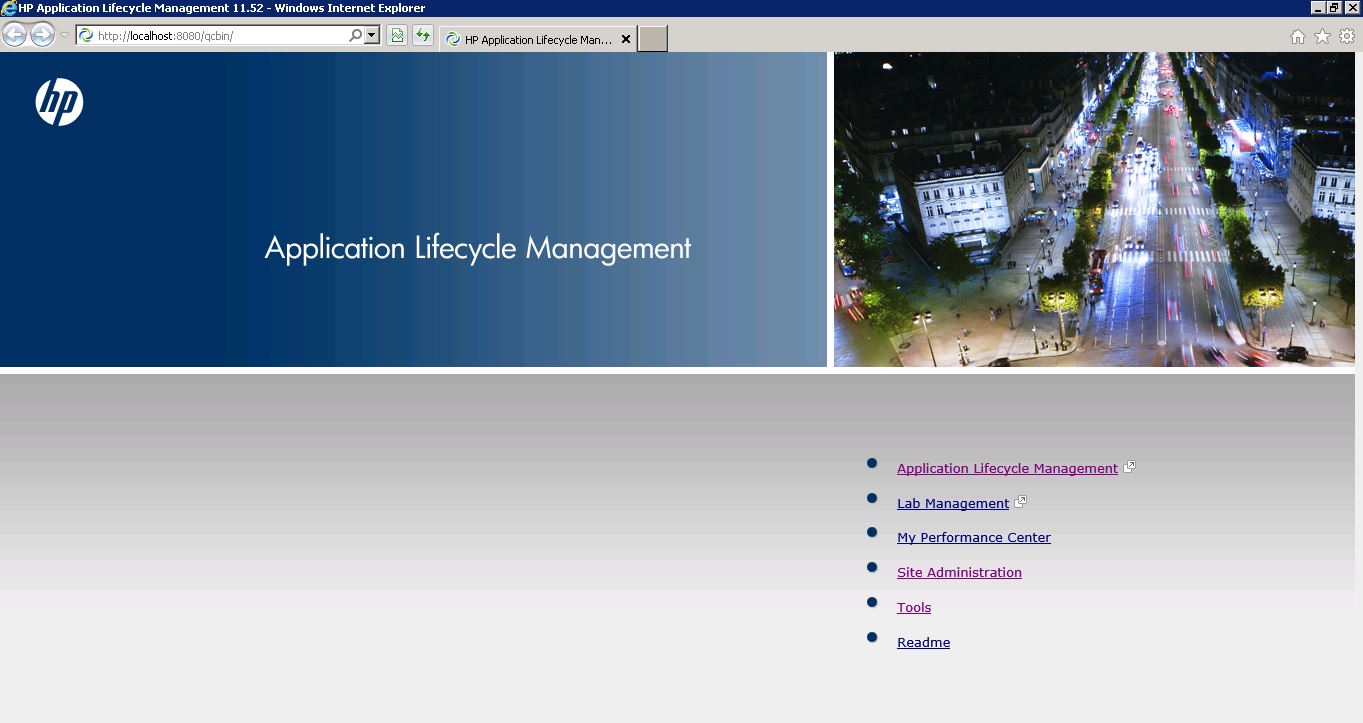Viewport: 1363px width, 723px height.
Task: Open the browser Tools gear icon
Action: 1347,37
